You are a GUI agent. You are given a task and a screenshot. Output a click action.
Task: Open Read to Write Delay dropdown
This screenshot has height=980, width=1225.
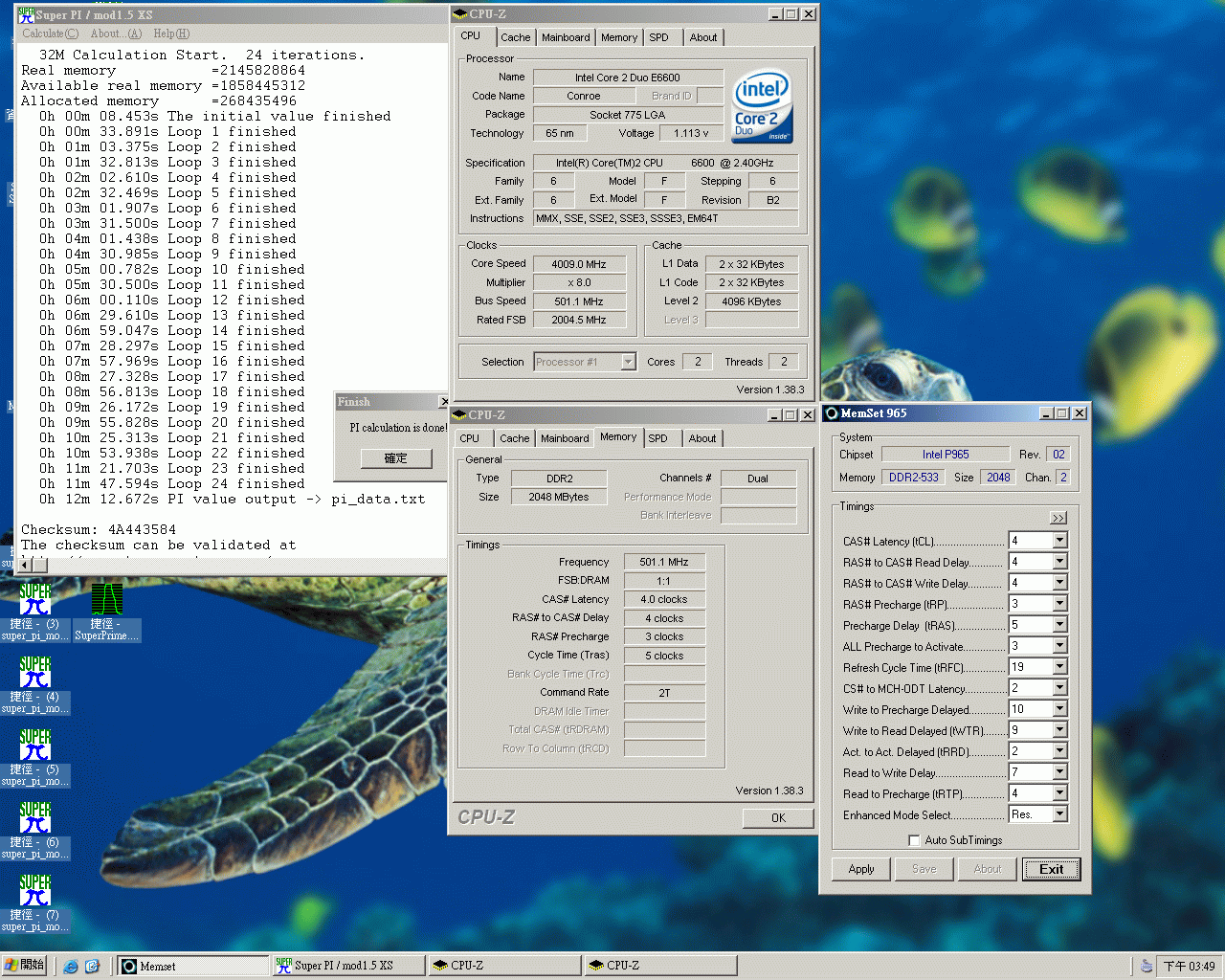1059,772
